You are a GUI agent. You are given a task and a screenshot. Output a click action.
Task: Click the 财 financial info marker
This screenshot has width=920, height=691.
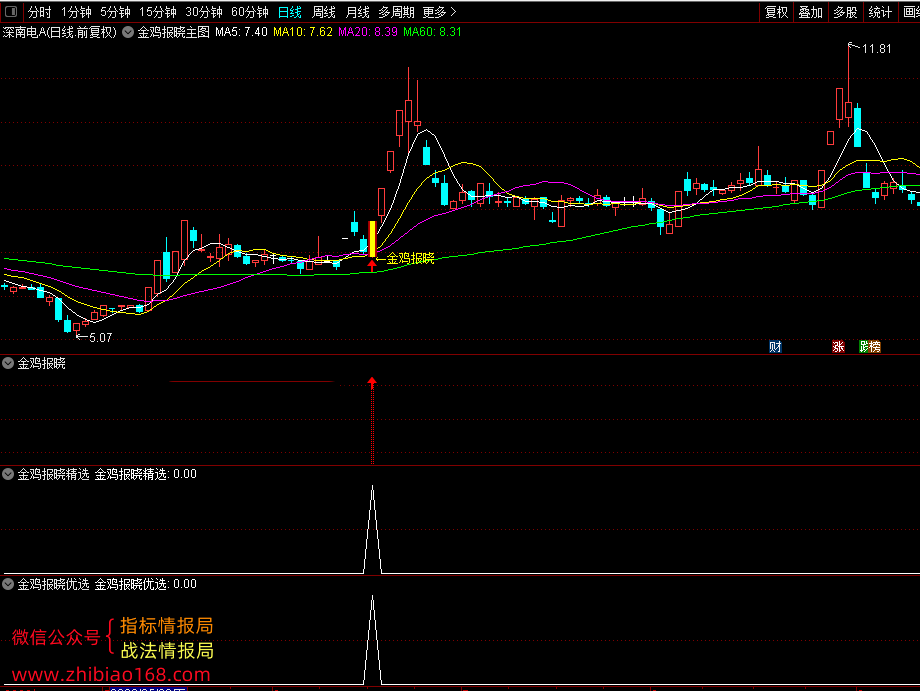pyautogui.click(x=775, y=347)
